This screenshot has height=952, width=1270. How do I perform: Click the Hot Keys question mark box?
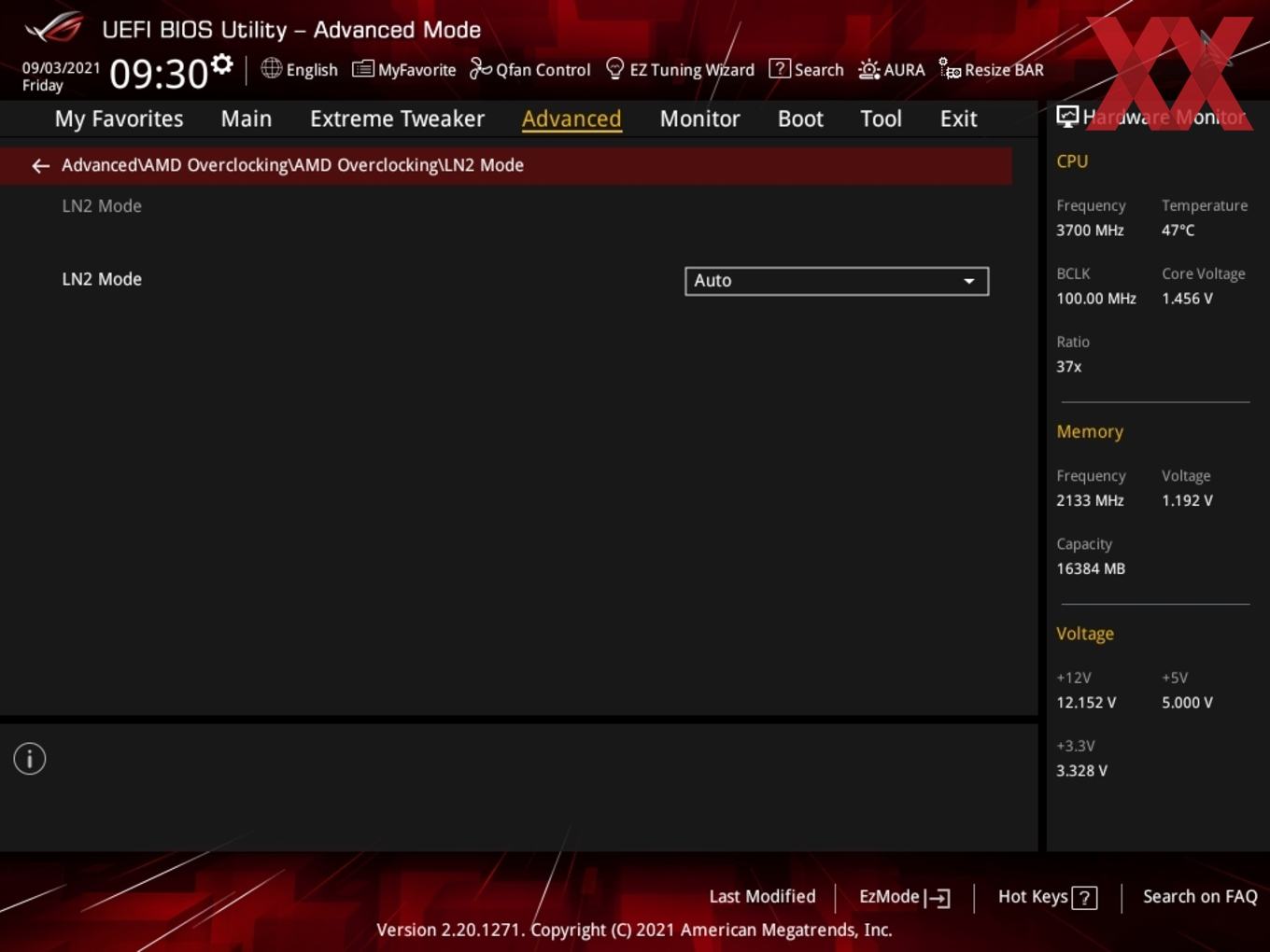pyautogui.click(x=1084, y=898)
